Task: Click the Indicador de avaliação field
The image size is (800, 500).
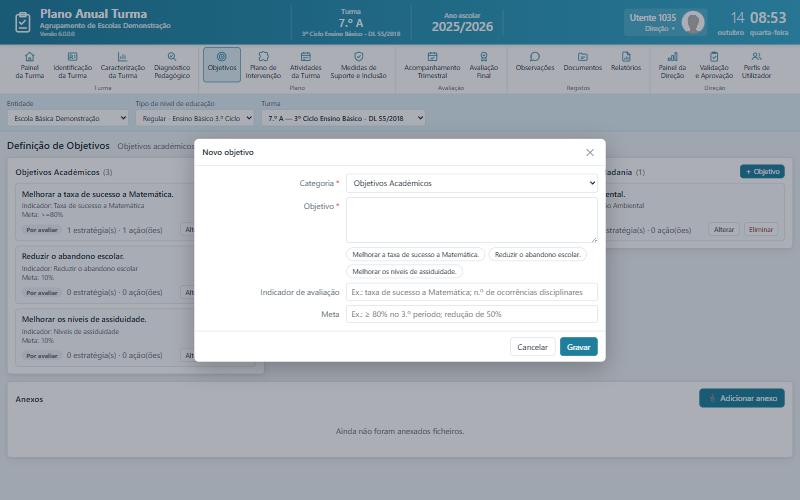Action: 472,292
